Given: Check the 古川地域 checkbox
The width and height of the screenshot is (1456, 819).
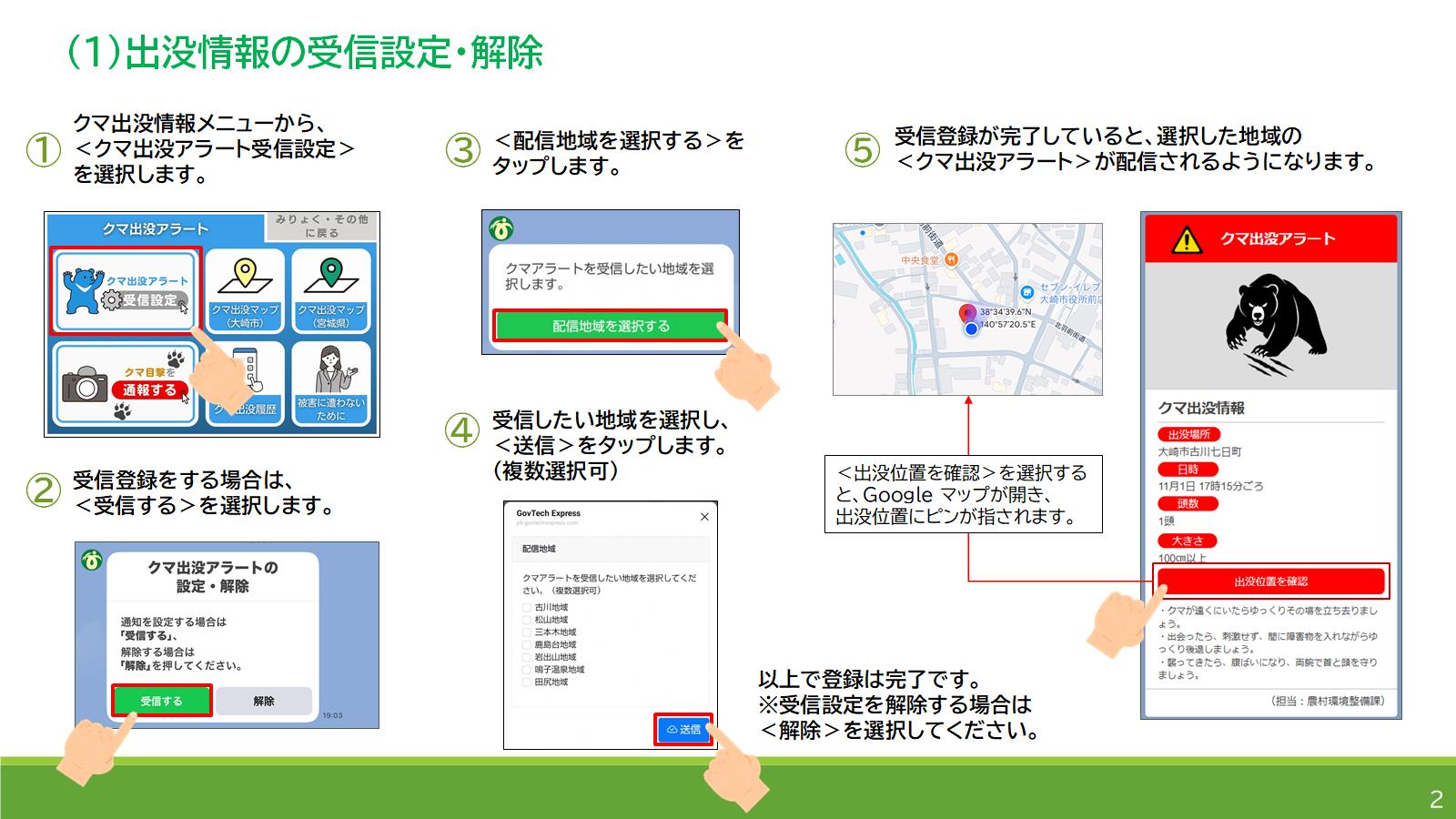Looking at the screenshot, I should (527, 607).
